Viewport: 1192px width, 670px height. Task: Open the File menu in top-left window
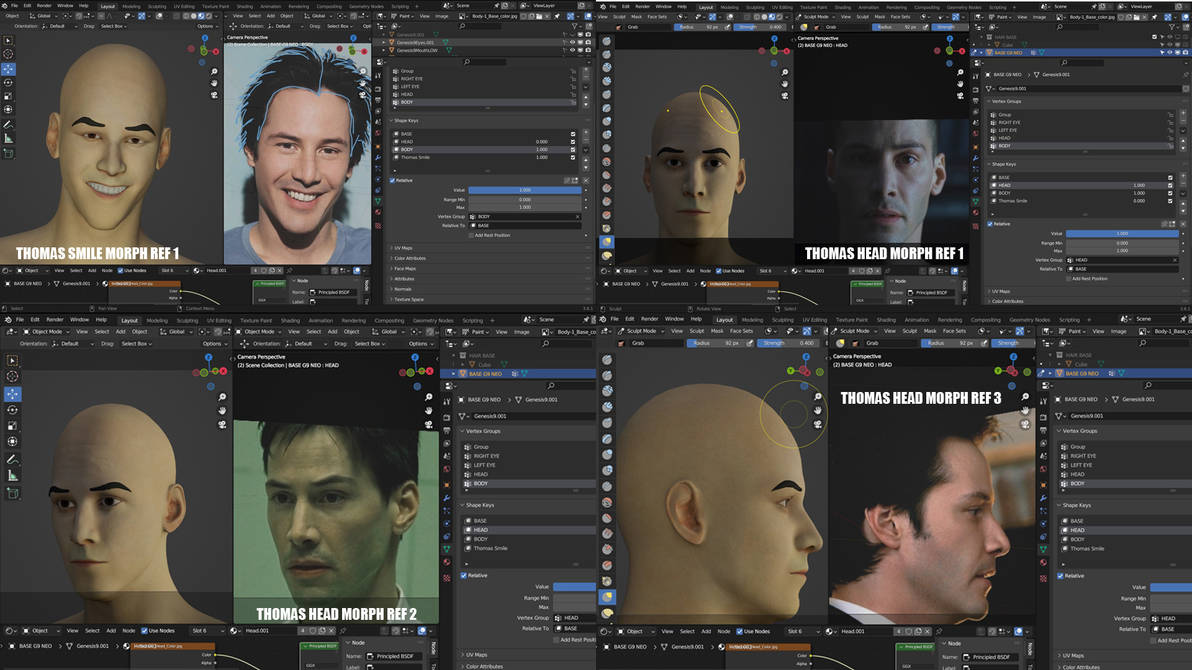coord(14,5)
